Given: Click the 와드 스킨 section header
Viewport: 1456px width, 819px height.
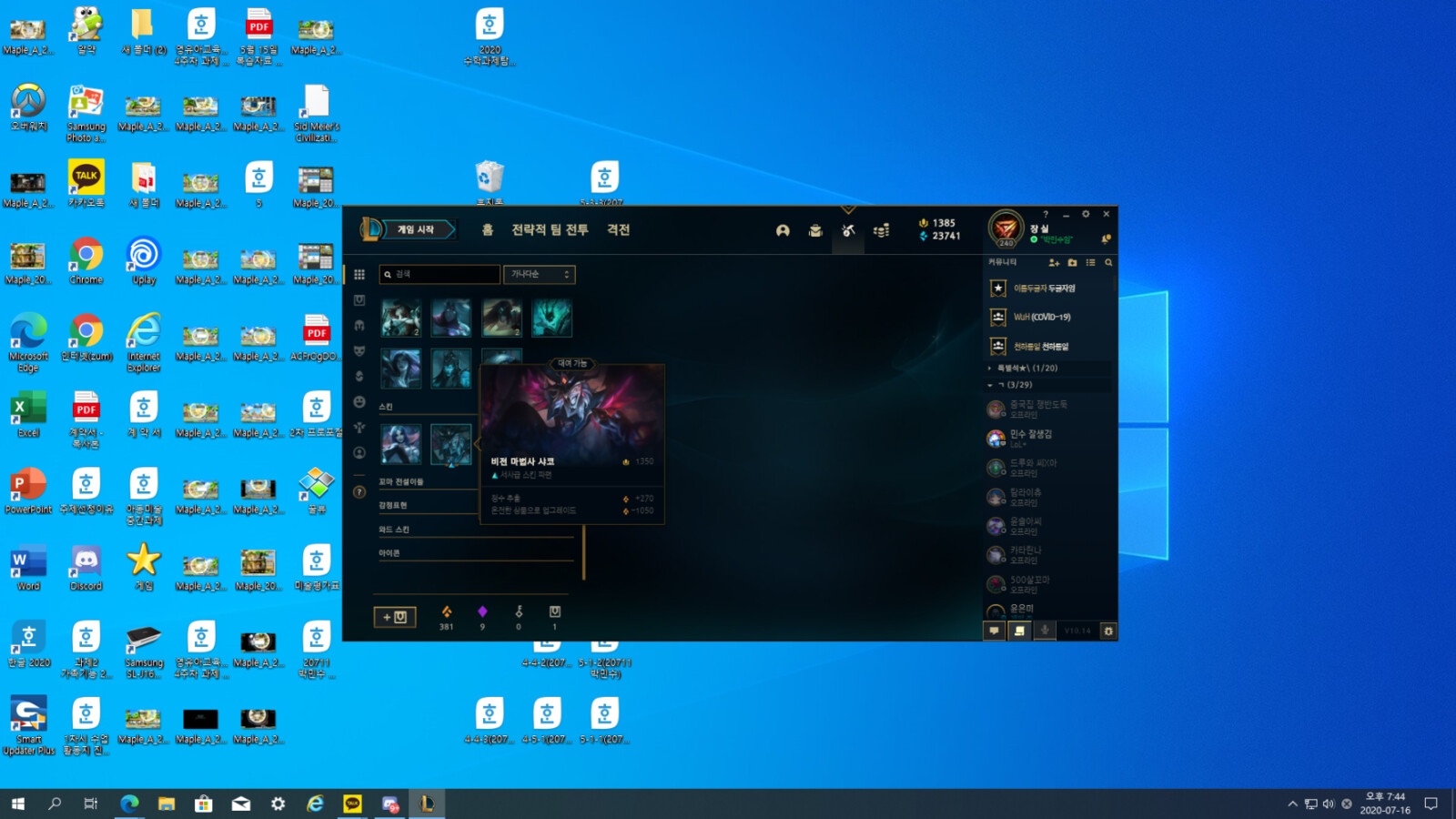Looking at the screenshot, I should (x=394, y=530).
